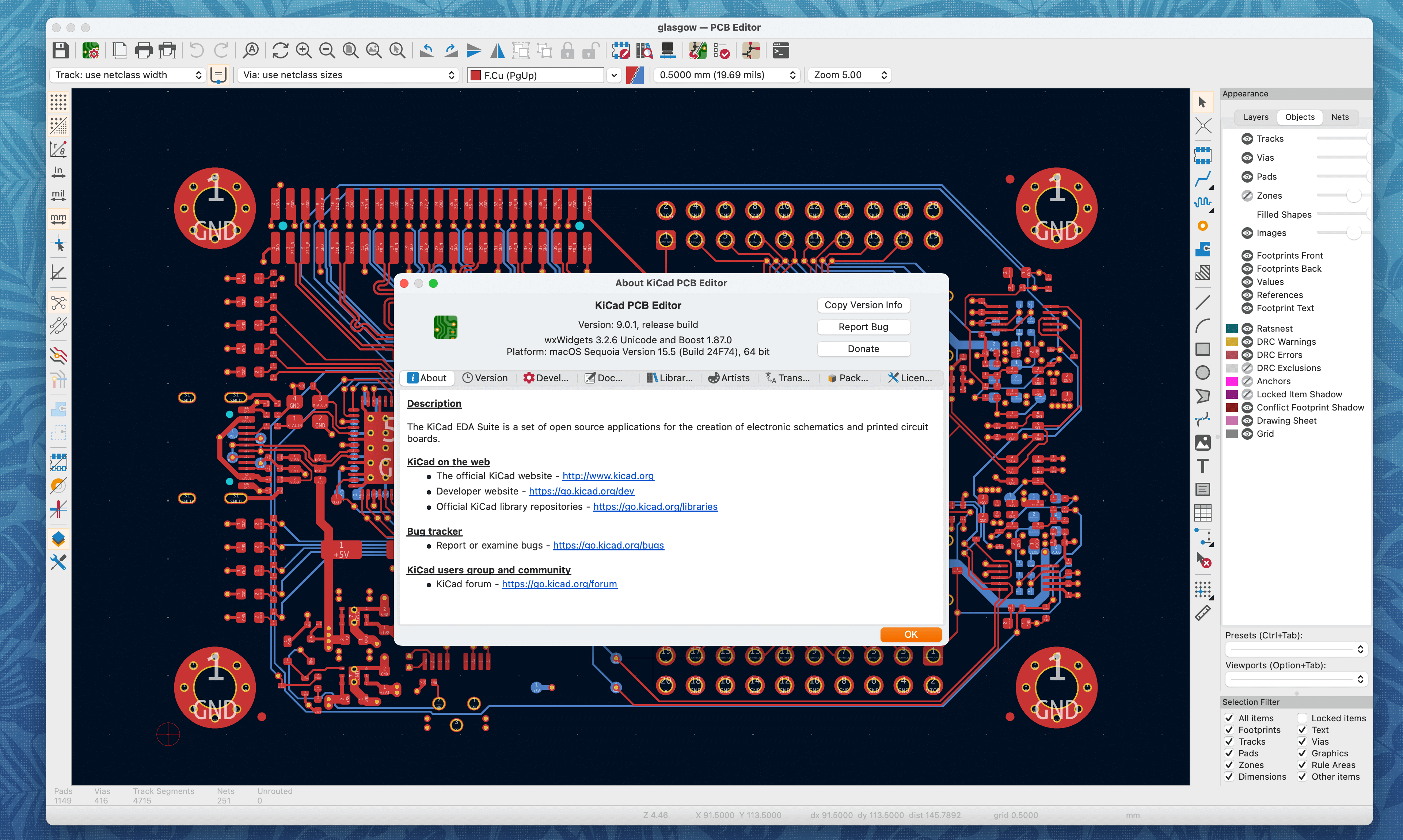Click the Print icon
Screen dimensions: 1403x840
tap(144, 51)
